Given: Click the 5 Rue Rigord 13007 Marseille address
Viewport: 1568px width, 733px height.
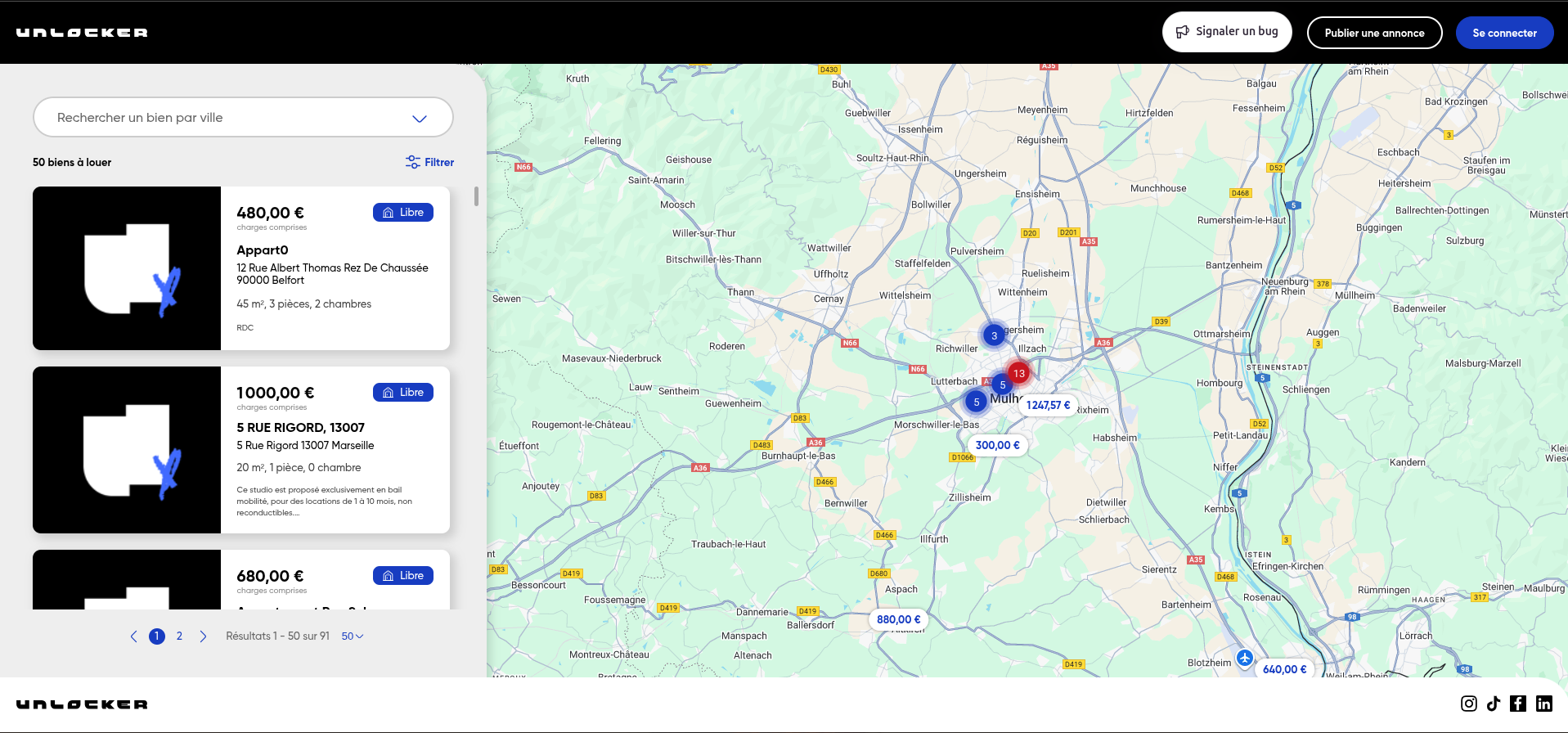Looking at the screenshot, I should click(x=305, y=445).
